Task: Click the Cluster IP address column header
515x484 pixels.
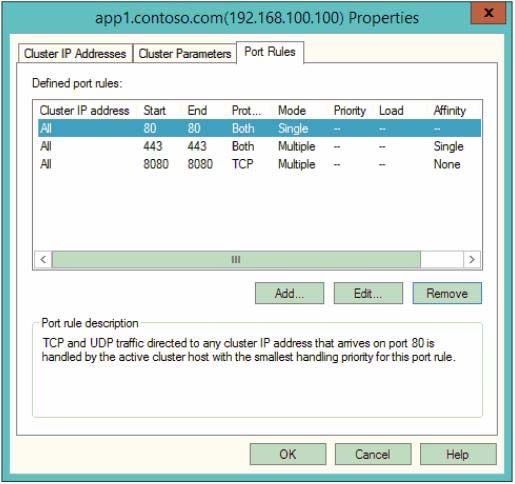Action: tap(84, 110)
